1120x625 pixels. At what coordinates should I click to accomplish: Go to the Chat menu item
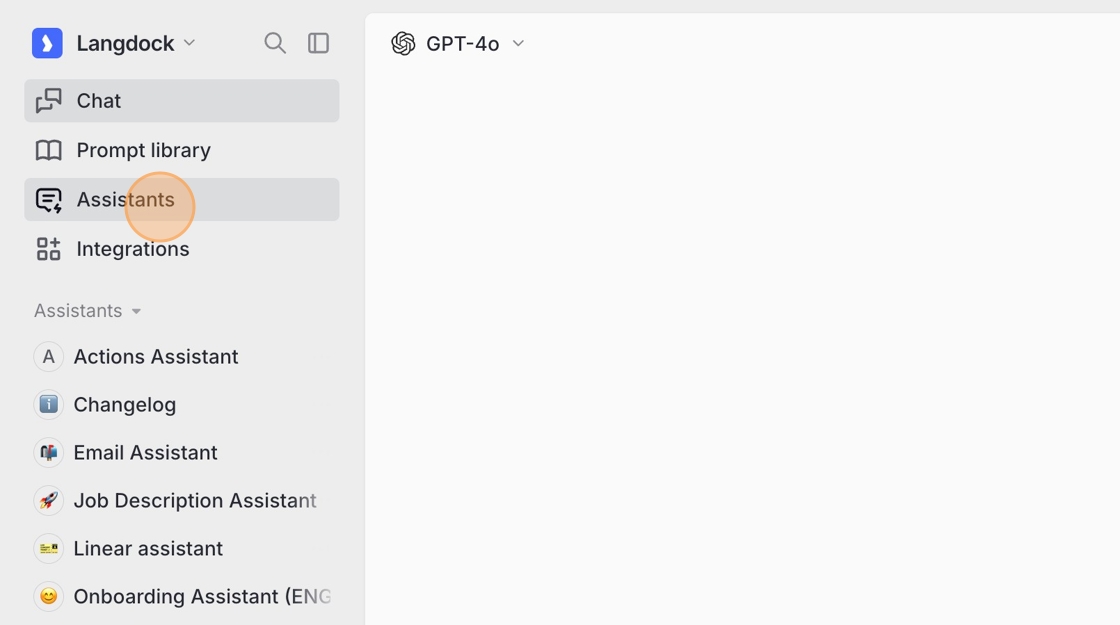(x=99, y=101)
